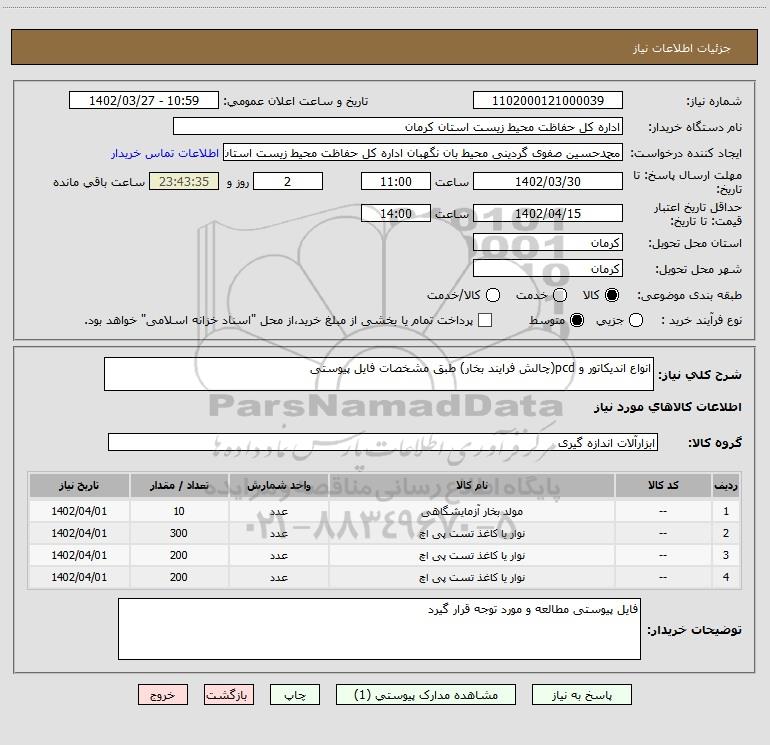770x745 pixels.
Task: Click the response deadline date 1402/03/30 field
Action: point(548,181)
